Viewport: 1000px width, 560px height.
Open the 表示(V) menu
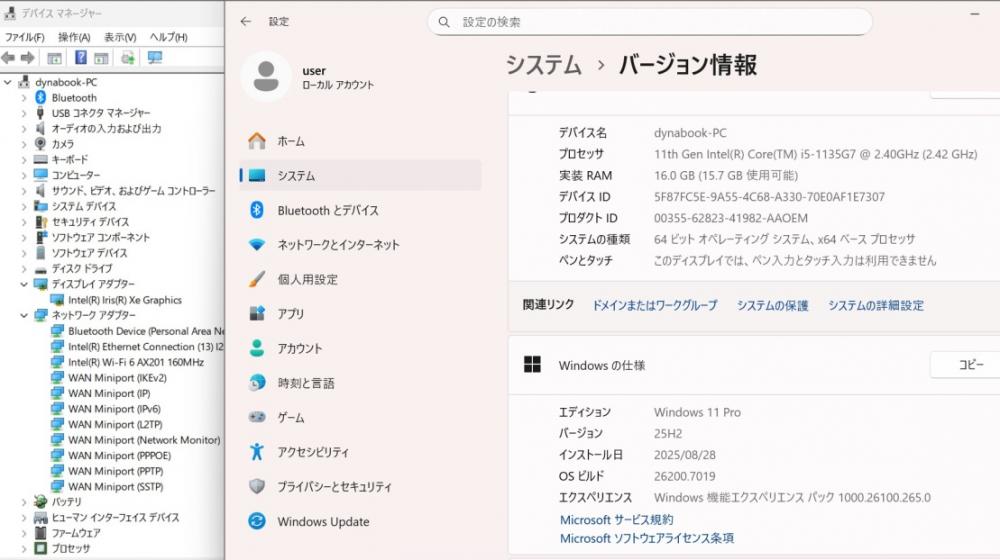(120, 38)
